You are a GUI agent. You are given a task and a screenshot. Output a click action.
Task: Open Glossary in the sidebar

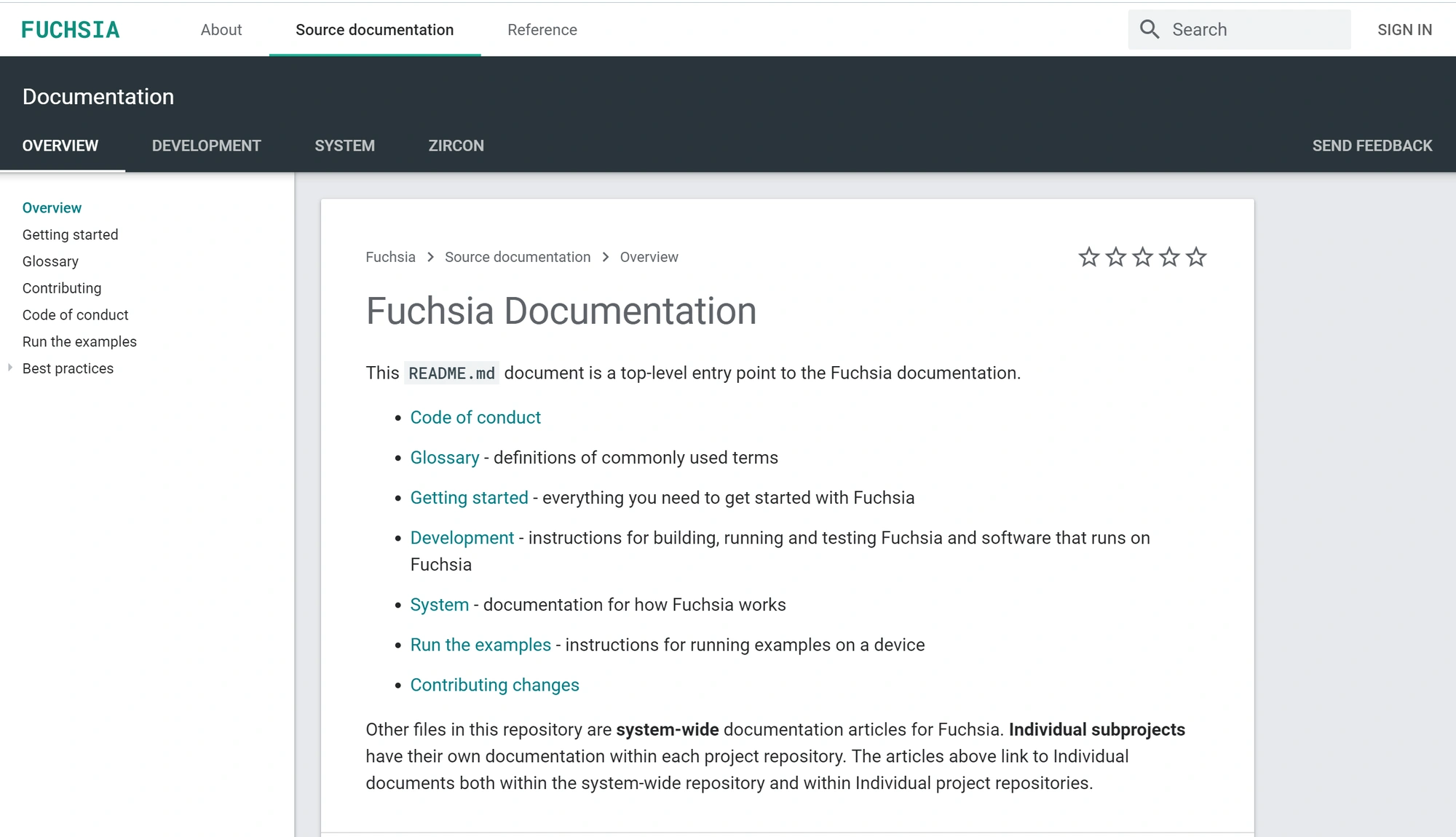click(x=50, y=261)
